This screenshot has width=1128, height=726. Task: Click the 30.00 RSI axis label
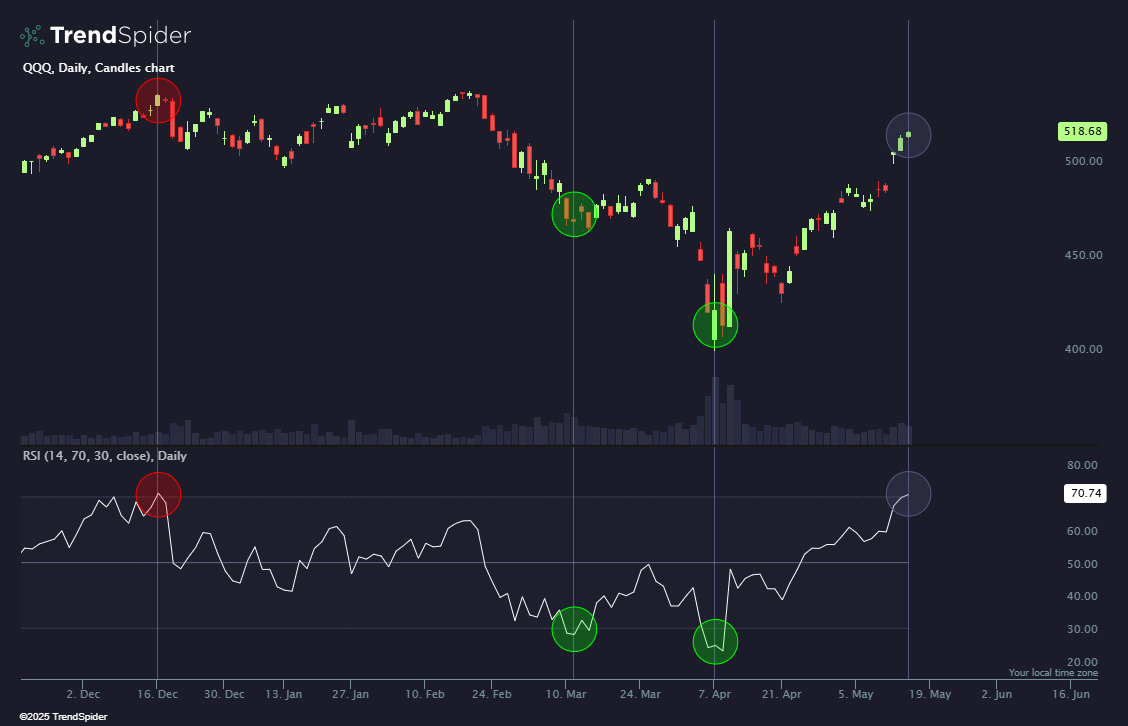click(x=1082, y=629)
